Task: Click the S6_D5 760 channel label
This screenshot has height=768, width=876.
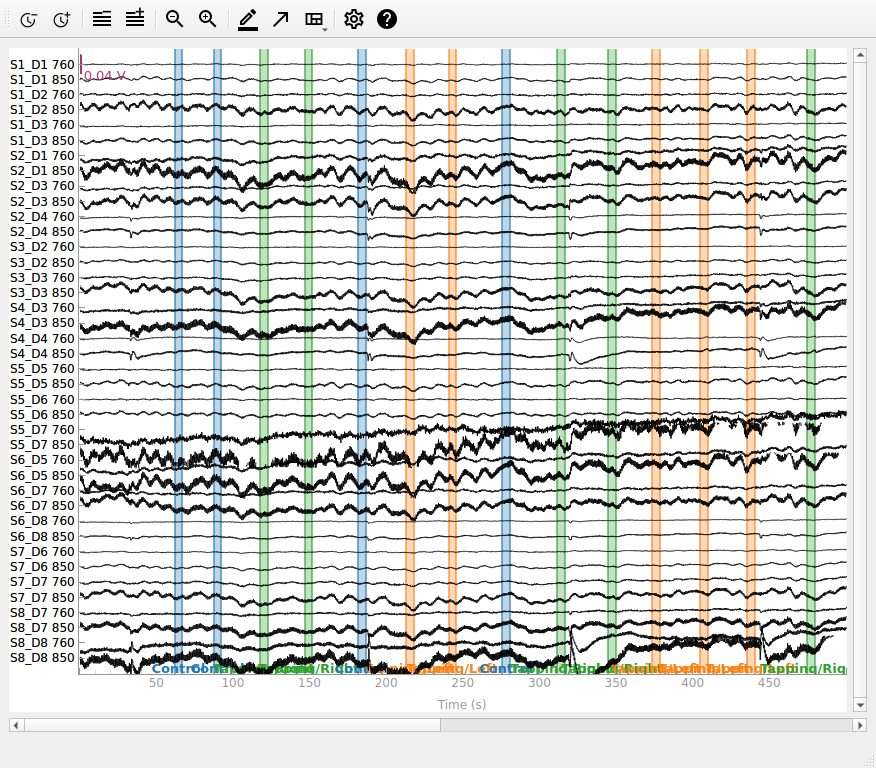Action: click(42, 460)
